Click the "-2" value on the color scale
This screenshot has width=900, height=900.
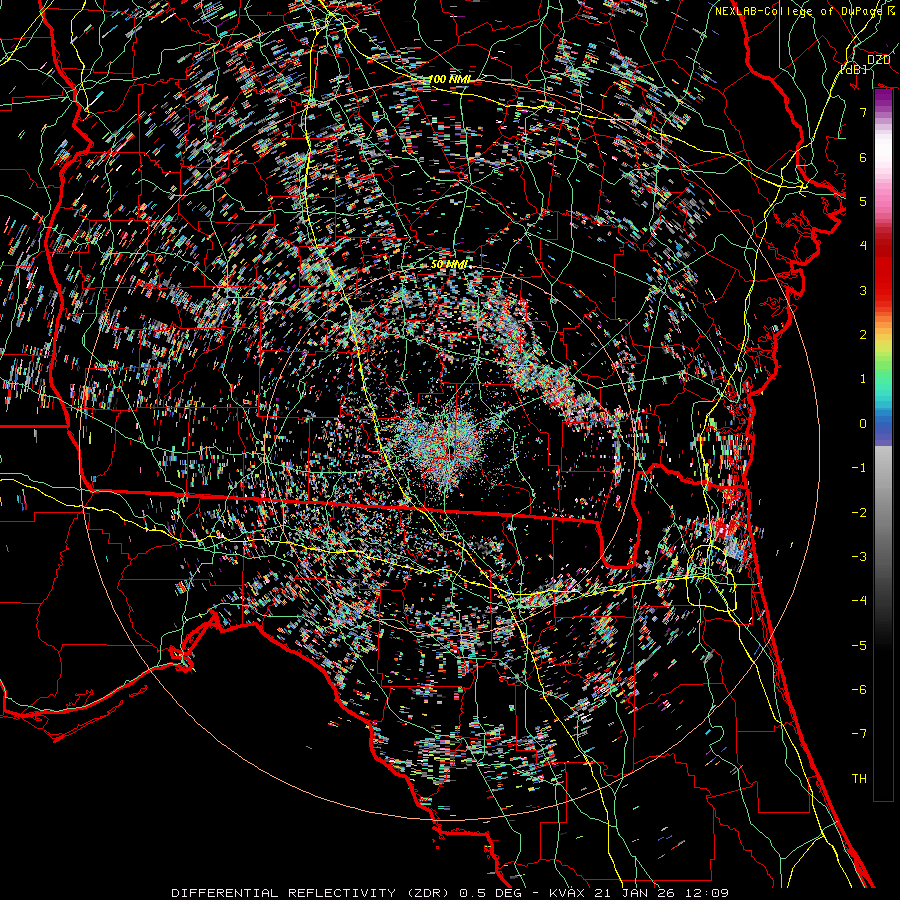tap(859, 513)
